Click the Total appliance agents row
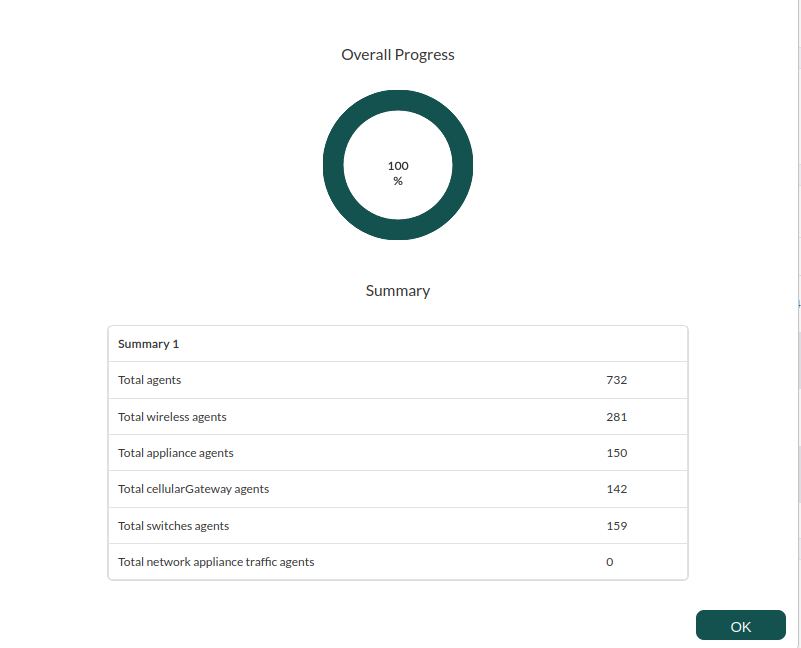Viewport: 801px width, 648px height. click(x=398, y=453)
